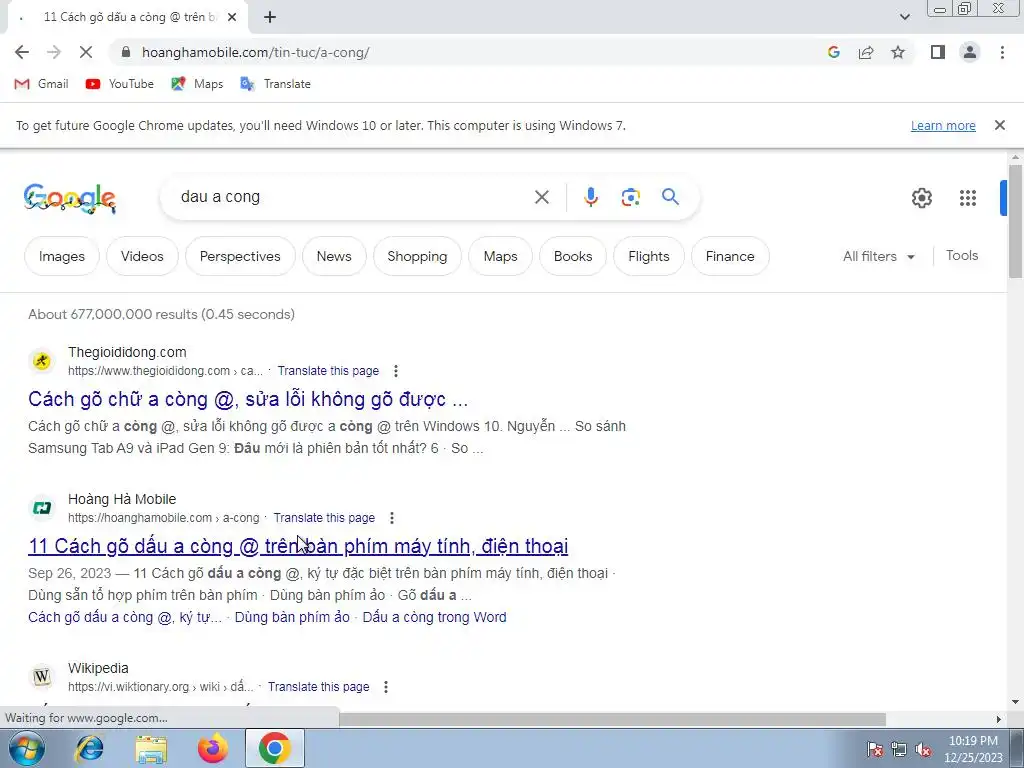
Task: Click the Hoàng Hà Mobile favicon
Action: 42,507
